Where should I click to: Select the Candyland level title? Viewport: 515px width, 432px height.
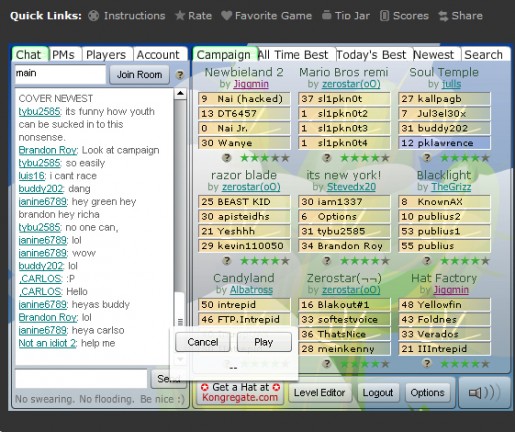pyautogui.click(x=244, y=278)
